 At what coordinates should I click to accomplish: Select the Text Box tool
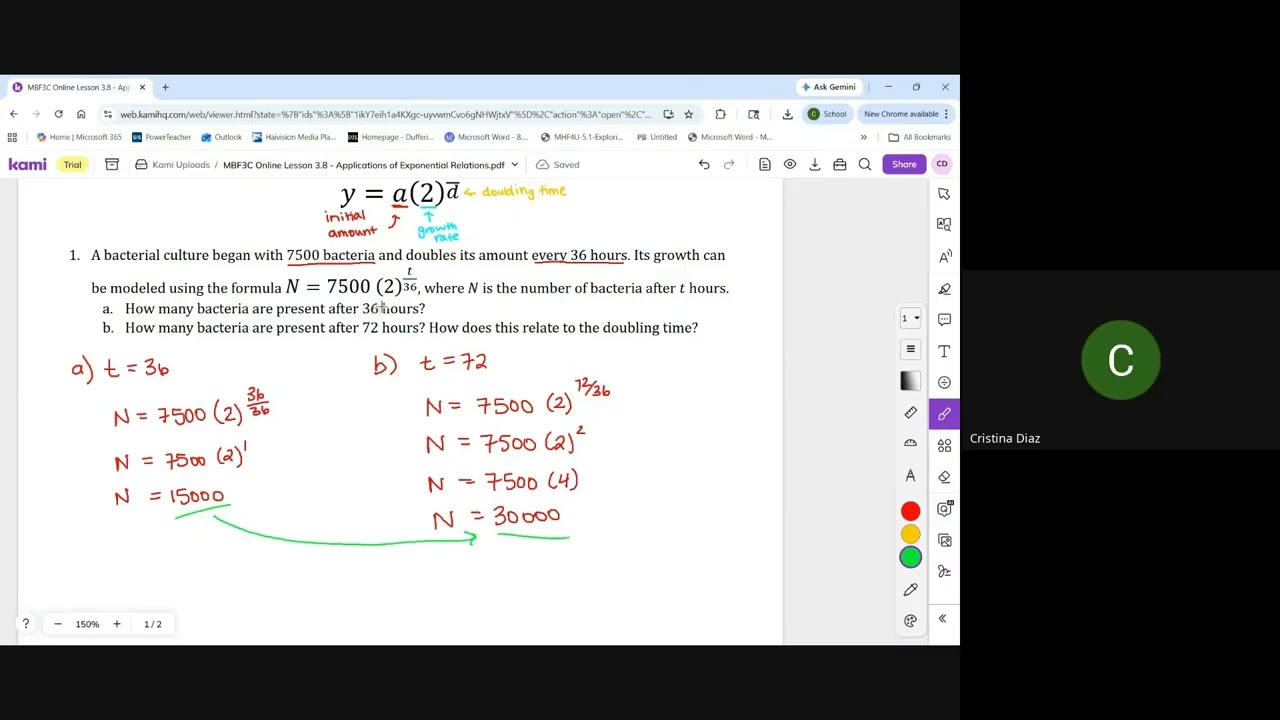944,351
